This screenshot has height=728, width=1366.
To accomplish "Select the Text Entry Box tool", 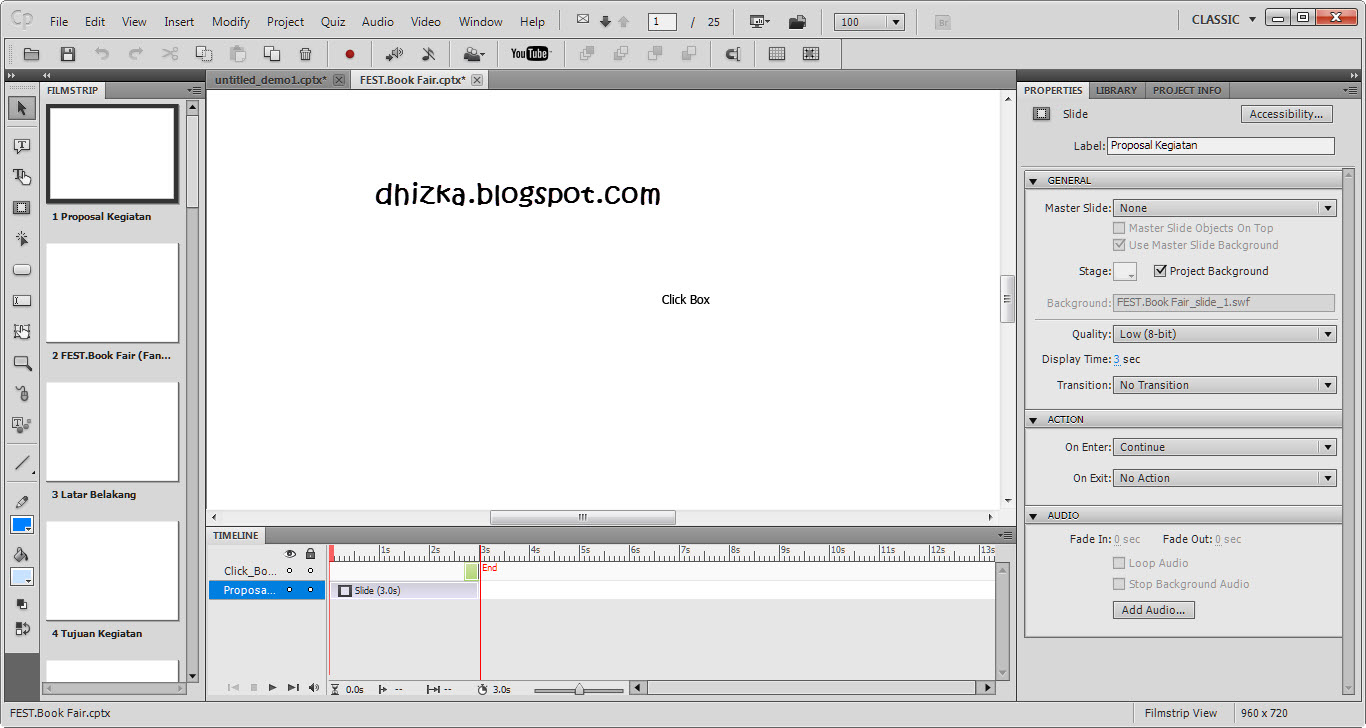I will pos(22,301).
